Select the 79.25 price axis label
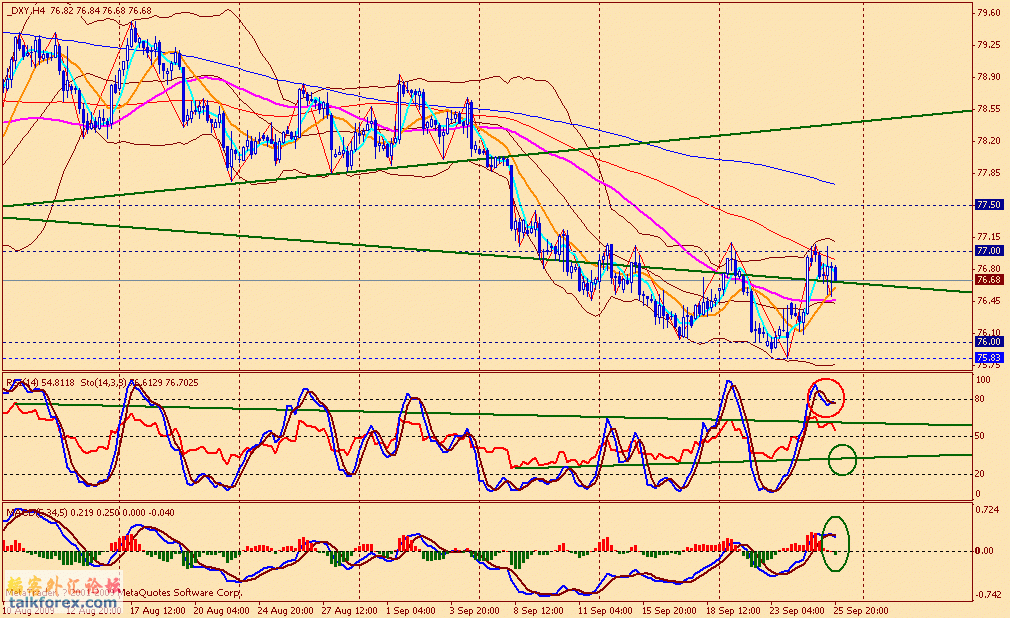1010x618 pixels. 988,44
